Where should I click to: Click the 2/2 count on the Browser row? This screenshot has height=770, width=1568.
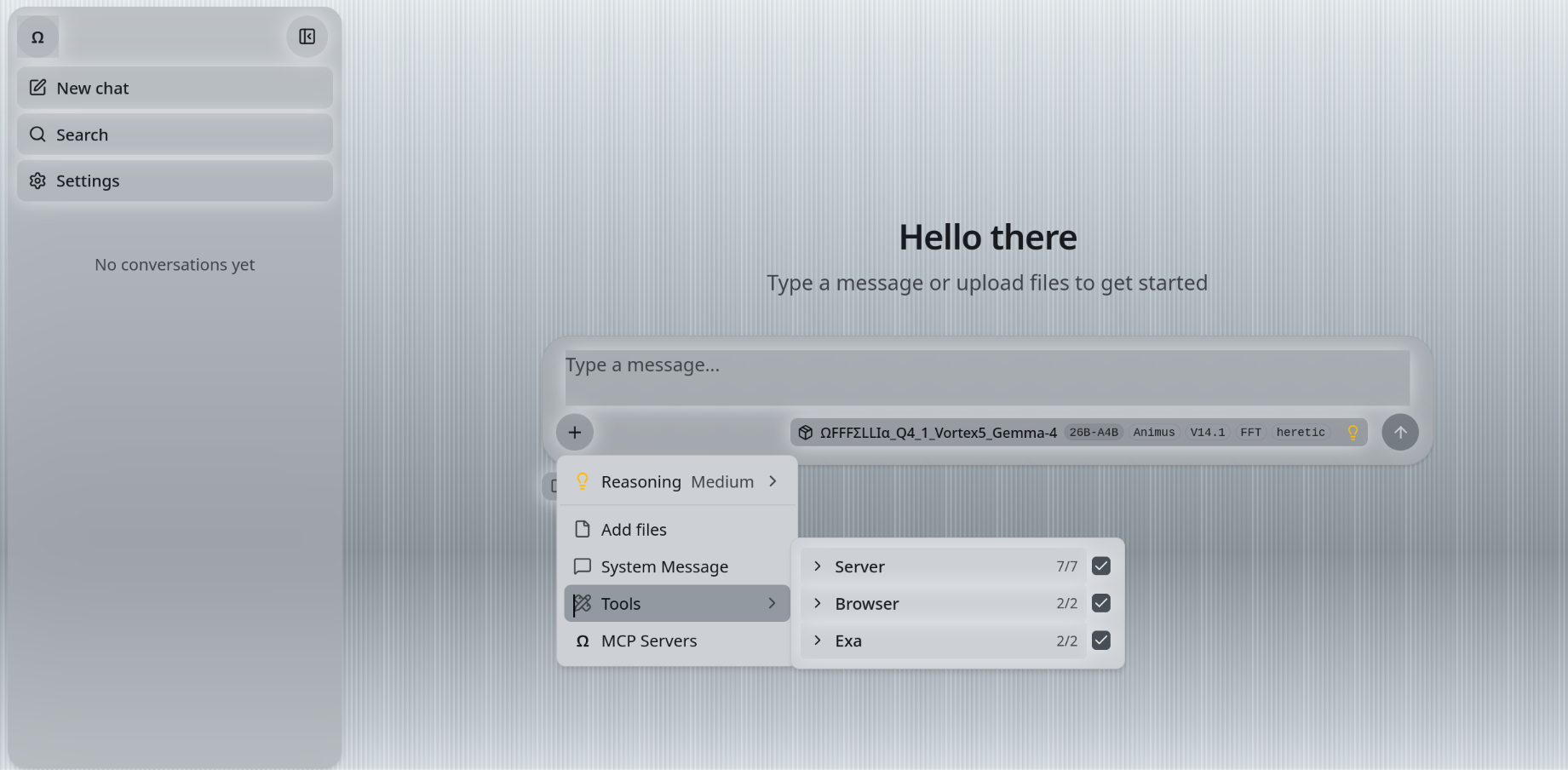tap(1067, 603)
